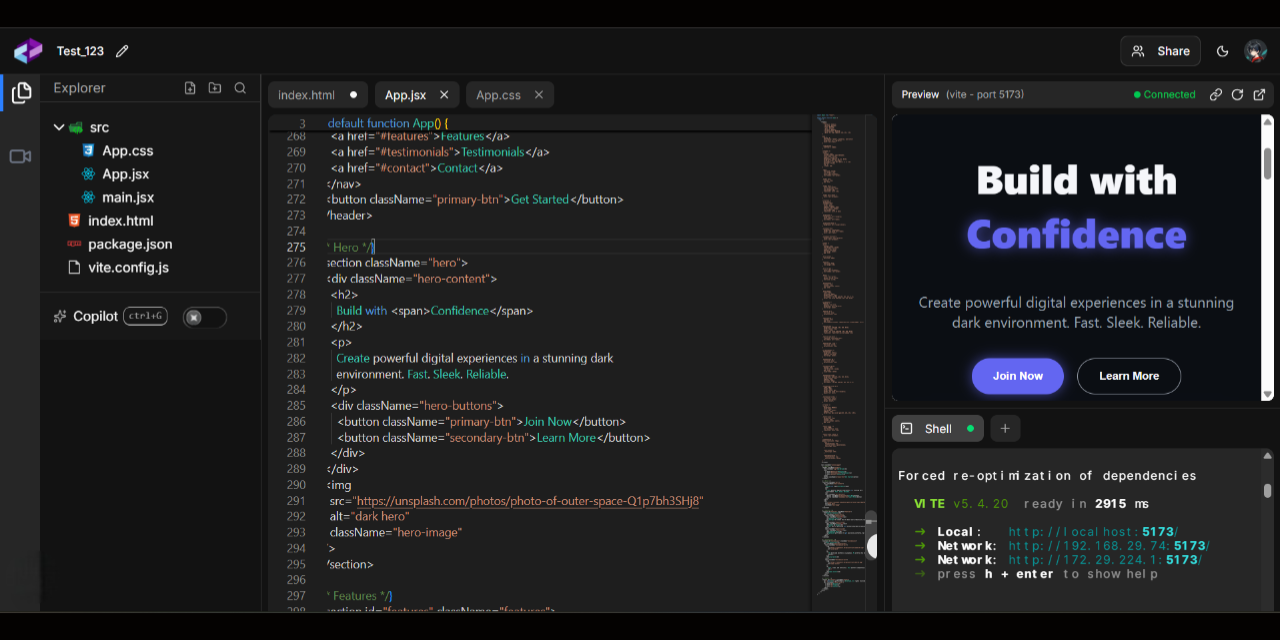The image size is (1280, 640).
Task: Click the Share button
Action: [x=1161, y=51]
